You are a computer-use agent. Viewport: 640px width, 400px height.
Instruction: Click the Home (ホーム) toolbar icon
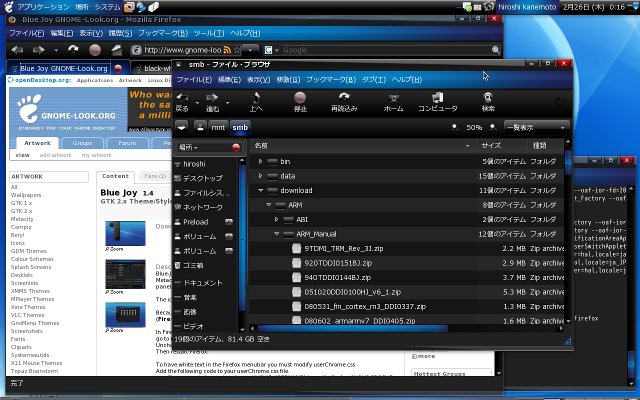click(394, 99)
